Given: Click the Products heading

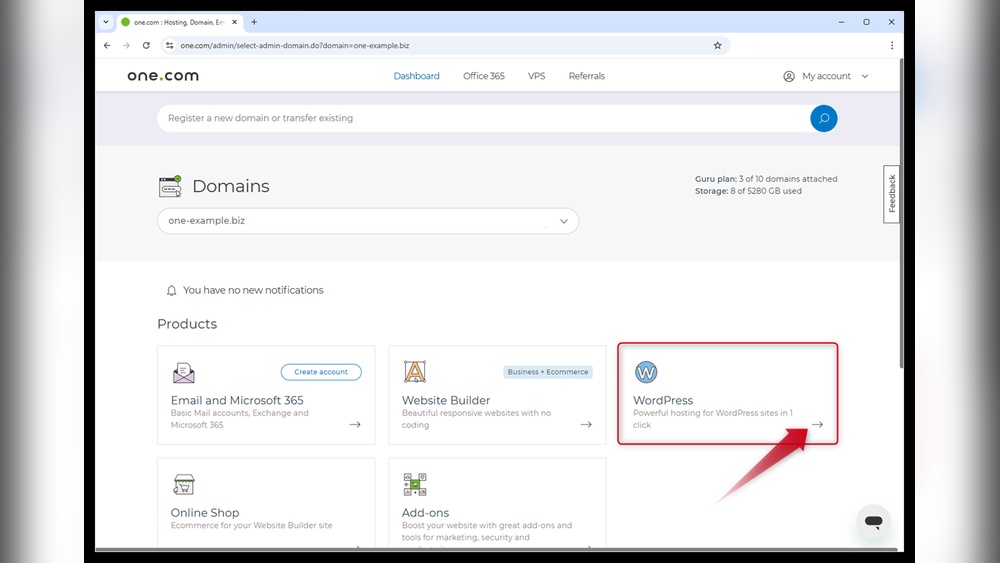Looking at the screenshot, I should point(187,324).
